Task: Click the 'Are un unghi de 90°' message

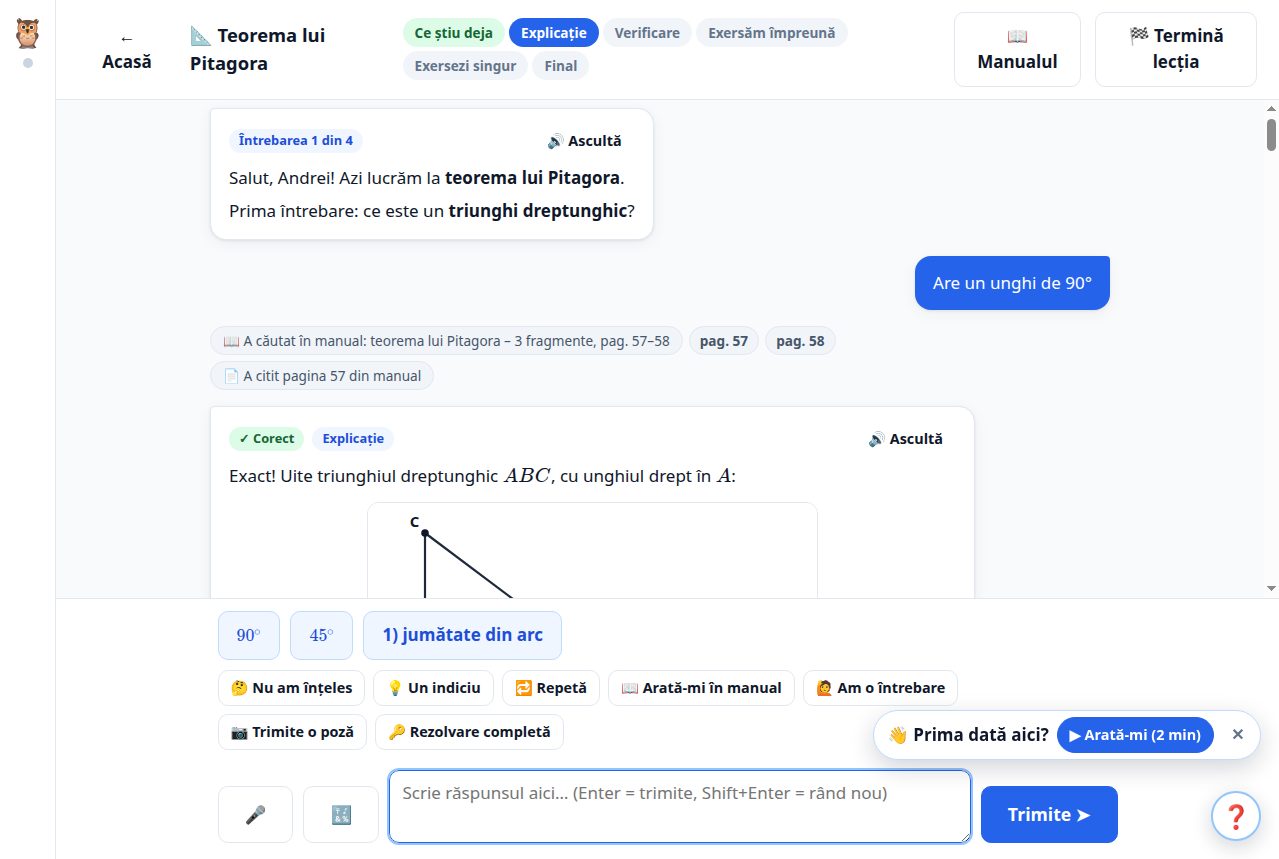Action: tap(1012, 283)
